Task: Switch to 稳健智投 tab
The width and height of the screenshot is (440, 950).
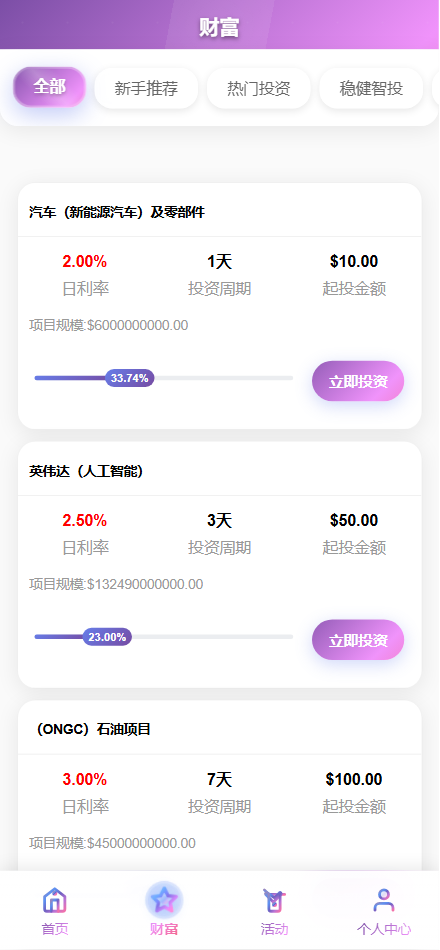Action: pyautogui.click(x=371, y=88)
